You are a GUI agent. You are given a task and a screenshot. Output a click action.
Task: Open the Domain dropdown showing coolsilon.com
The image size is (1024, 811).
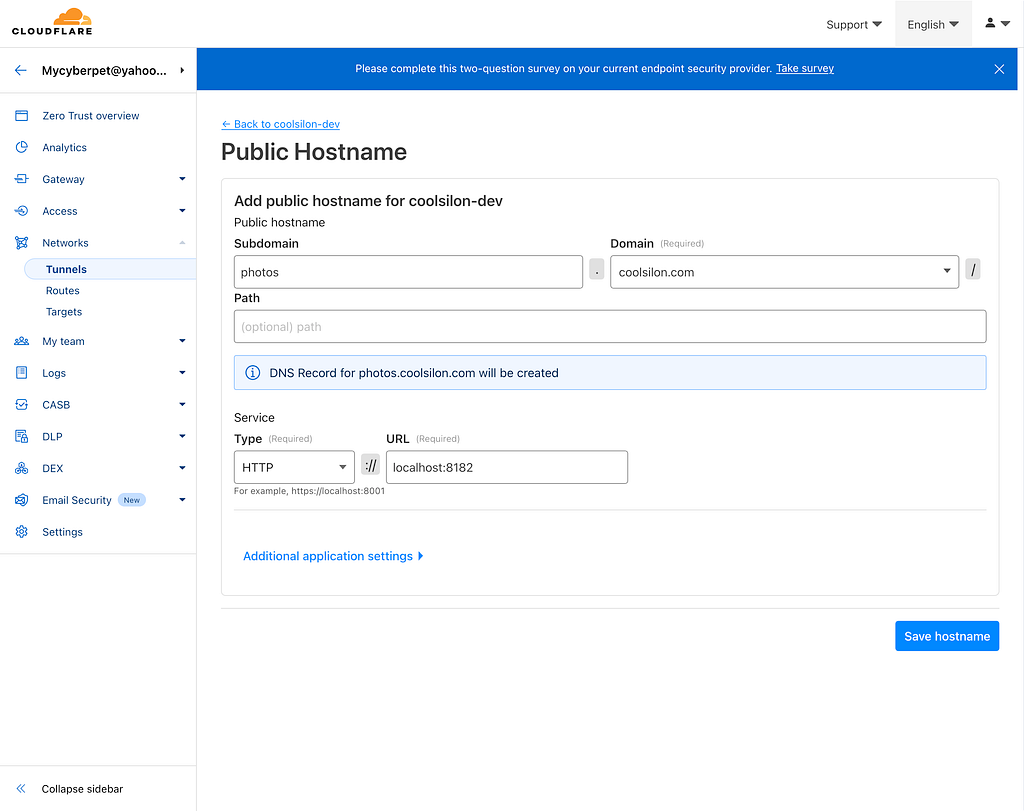[784, 272]
